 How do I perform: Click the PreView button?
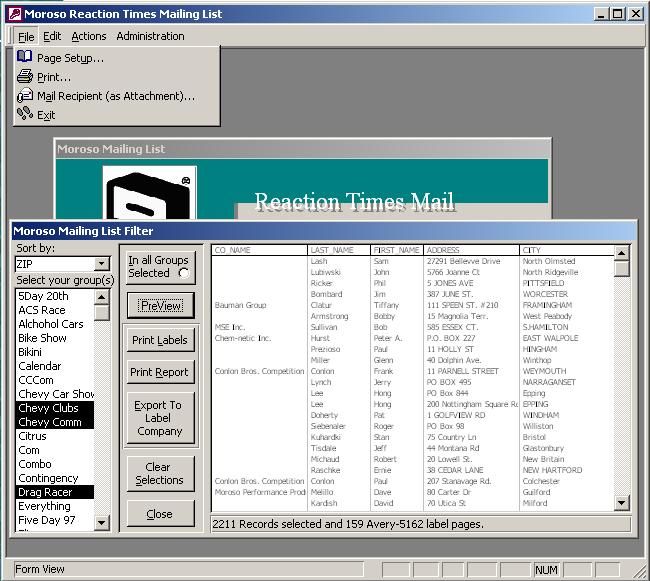[160, 306]
